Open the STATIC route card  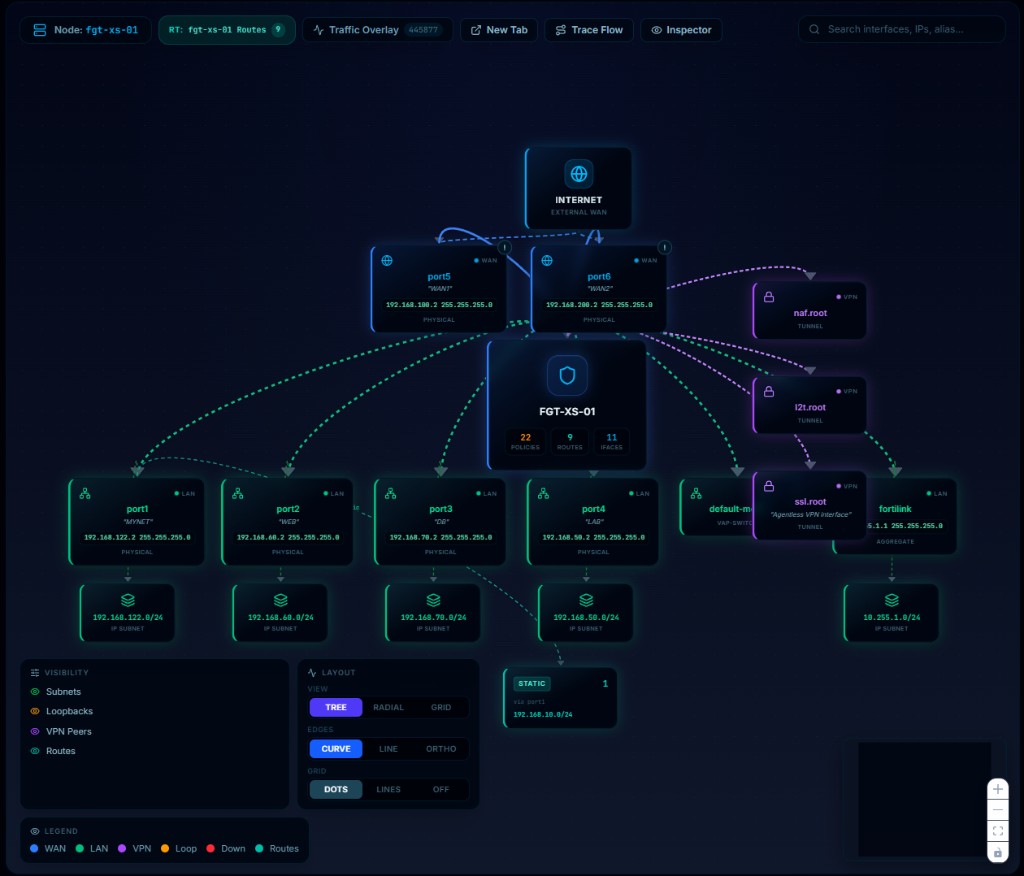click(x=560, y=697)
